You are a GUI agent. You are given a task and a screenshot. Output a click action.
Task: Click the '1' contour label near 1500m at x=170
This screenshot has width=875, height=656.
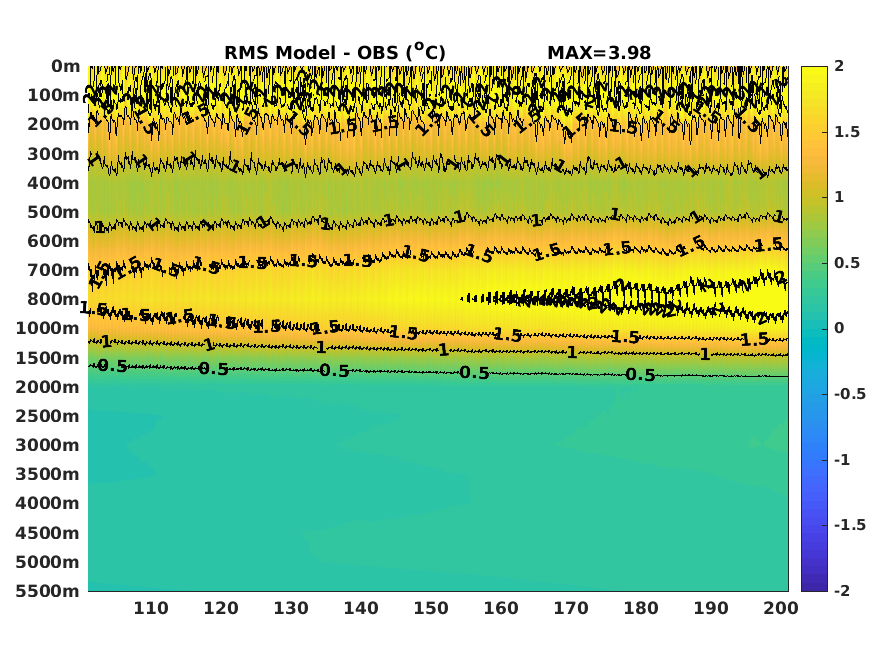click(x=572, y=353)
